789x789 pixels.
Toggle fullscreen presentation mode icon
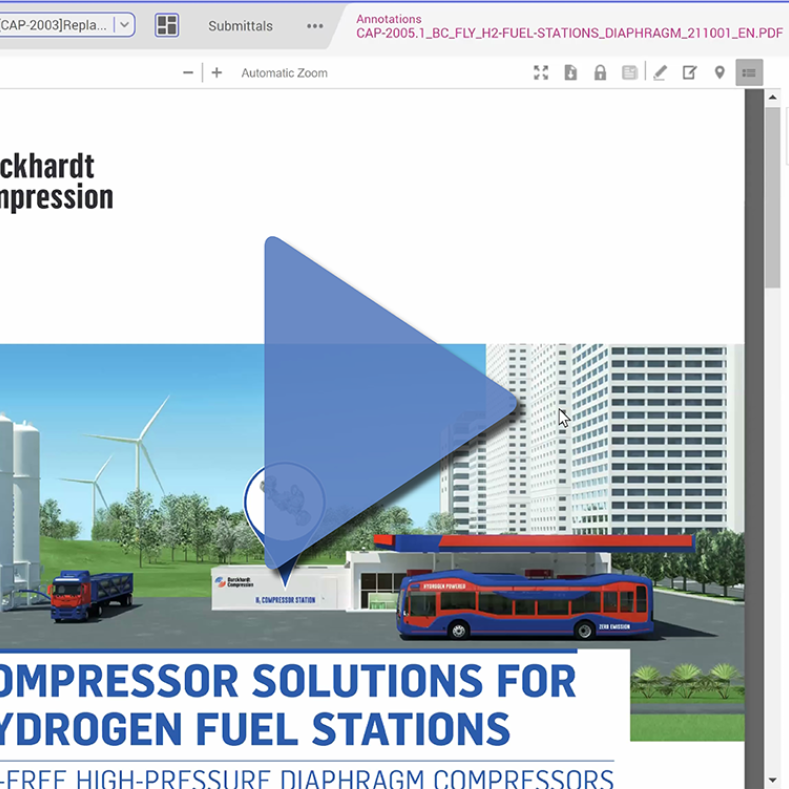click(x=541, y=73)
